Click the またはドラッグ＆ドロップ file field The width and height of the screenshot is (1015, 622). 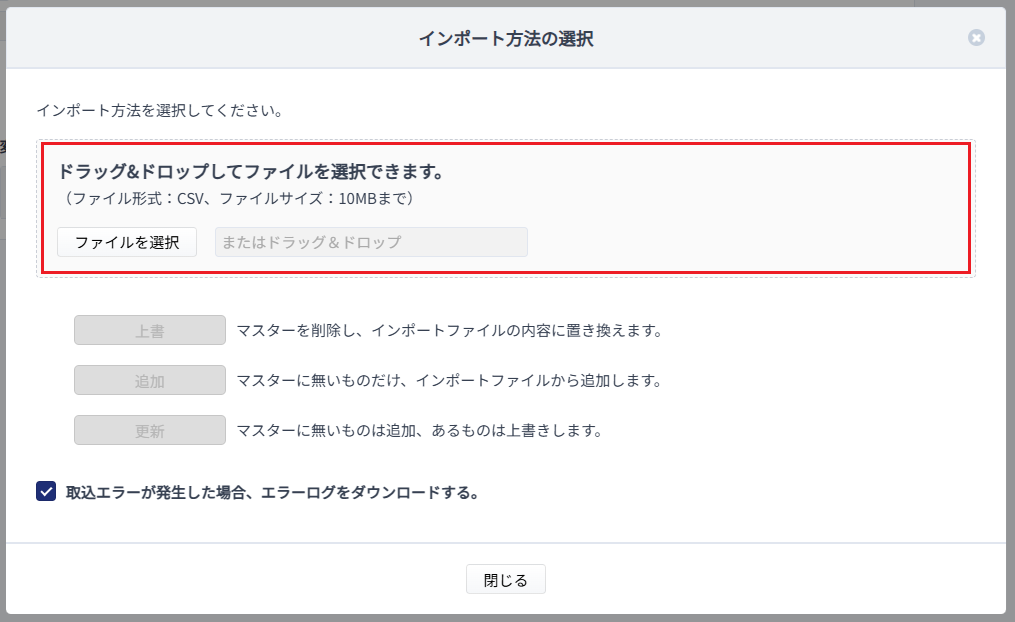[x=371, y=242]
